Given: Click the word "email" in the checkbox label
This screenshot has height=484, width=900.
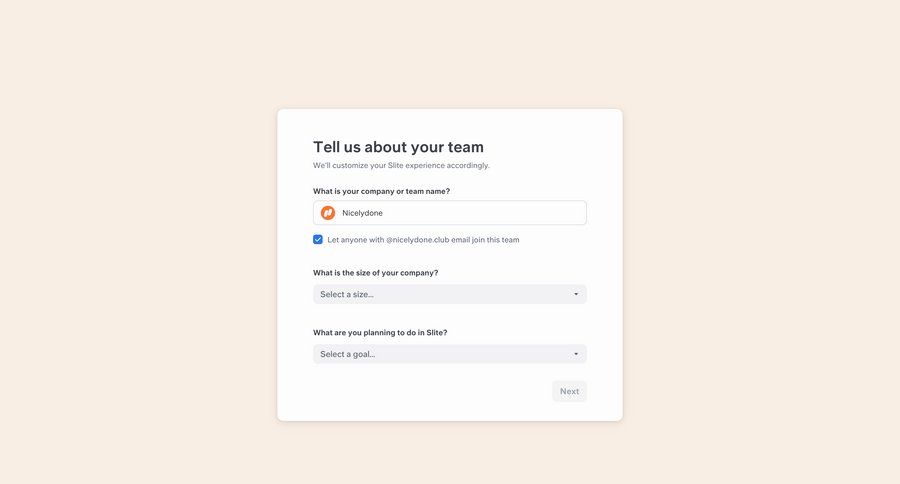Looking at the screenshot, I should pos(460,240).
